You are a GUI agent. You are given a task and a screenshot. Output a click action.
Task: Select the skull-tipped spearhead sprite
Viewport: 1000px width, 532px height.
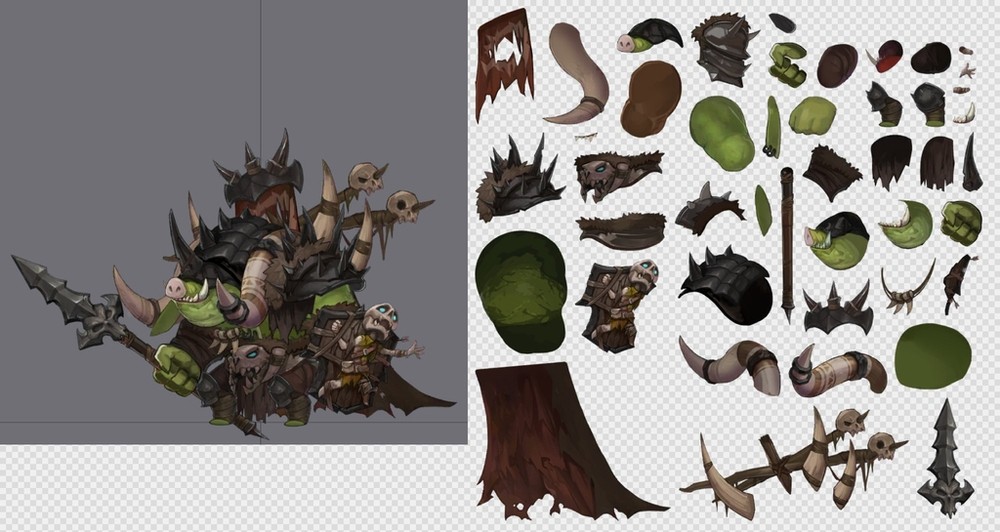945,458
